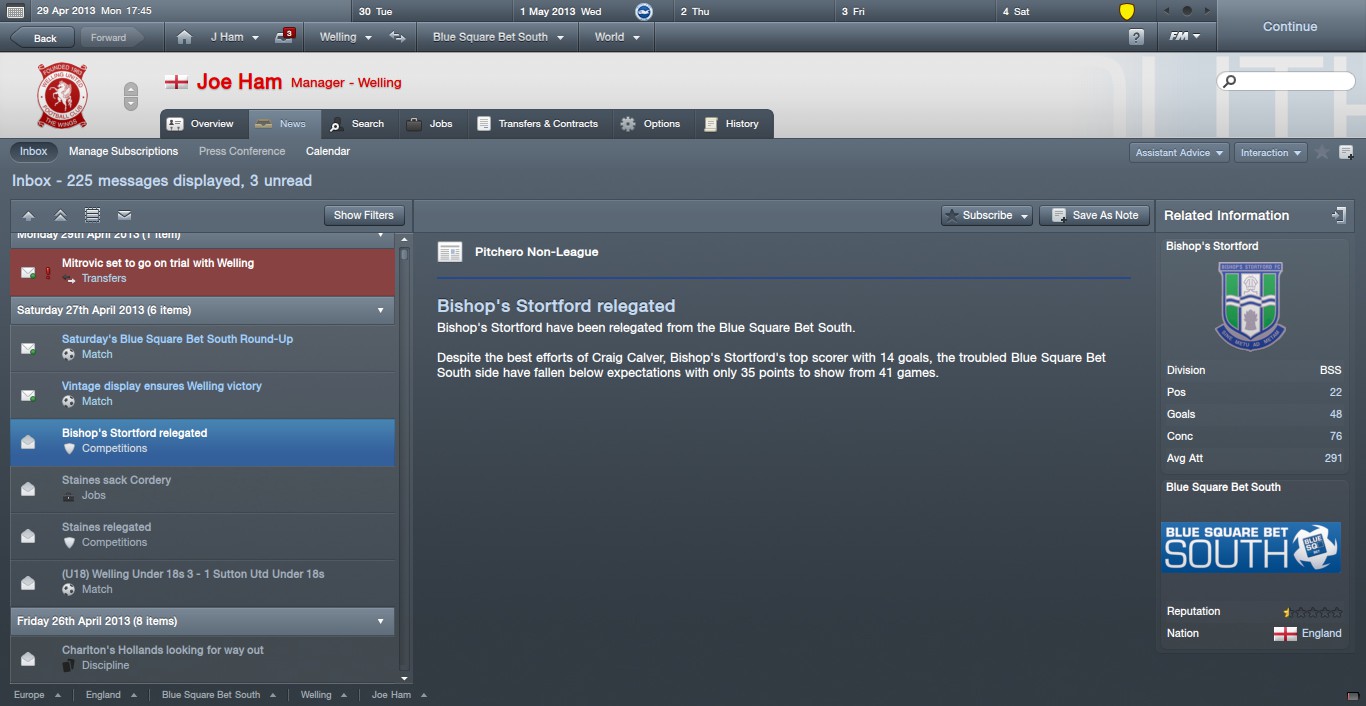This screenshot has width=1366, height=706.
Task: Open the Manage Subscriptions subtab
Action: coord(123,151)
